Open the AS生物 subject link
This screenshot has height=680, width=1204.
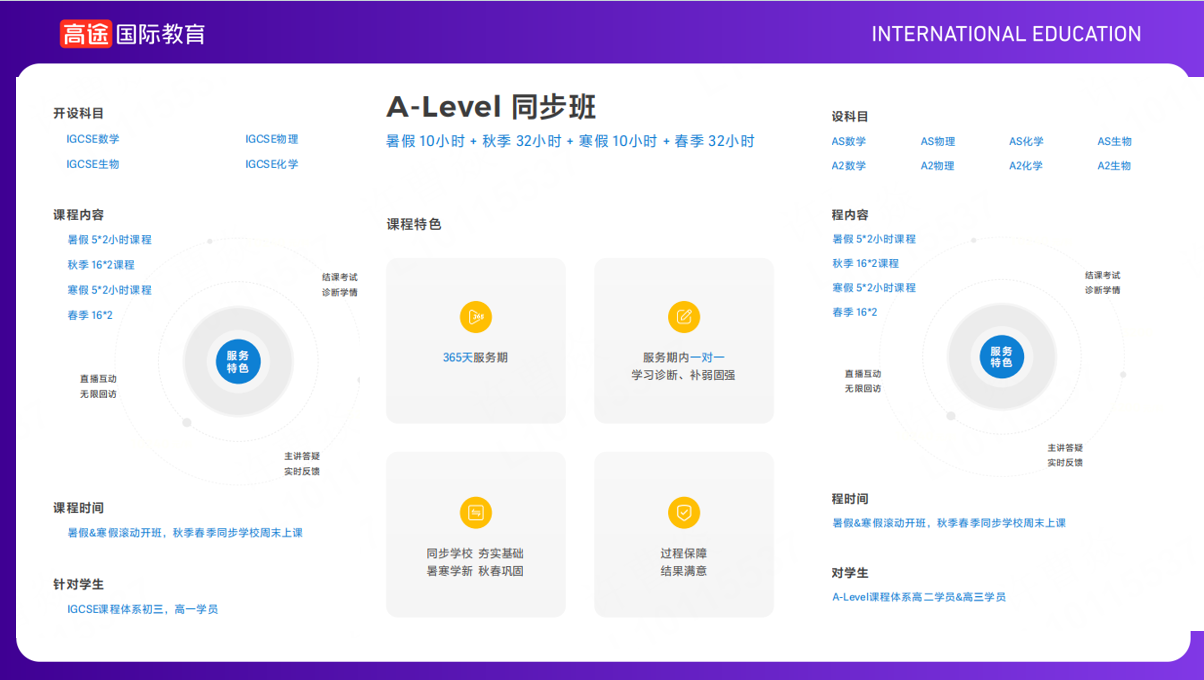tap(1114, 142)
